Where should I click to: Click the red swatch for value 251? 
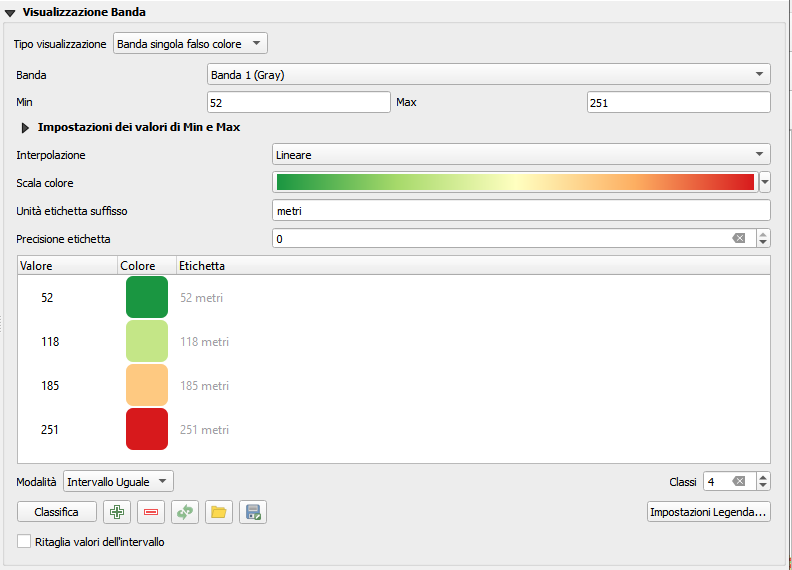147,429
